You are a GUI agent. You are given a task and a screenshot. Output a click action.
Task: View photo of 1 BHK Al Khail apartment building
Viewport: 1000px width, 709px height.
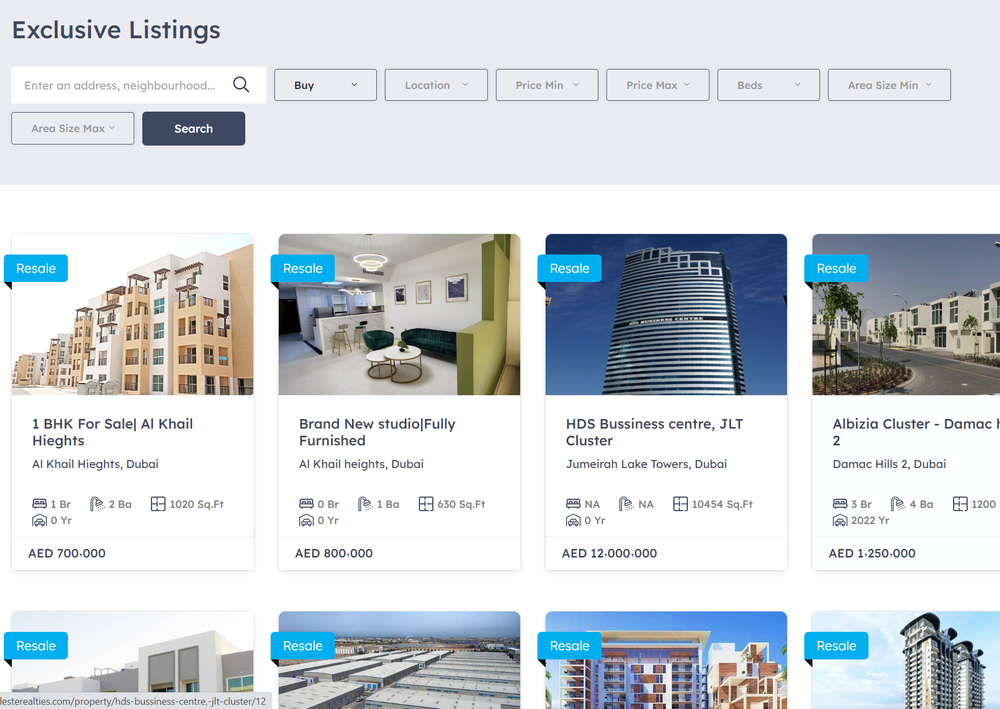tap(133, 314)
